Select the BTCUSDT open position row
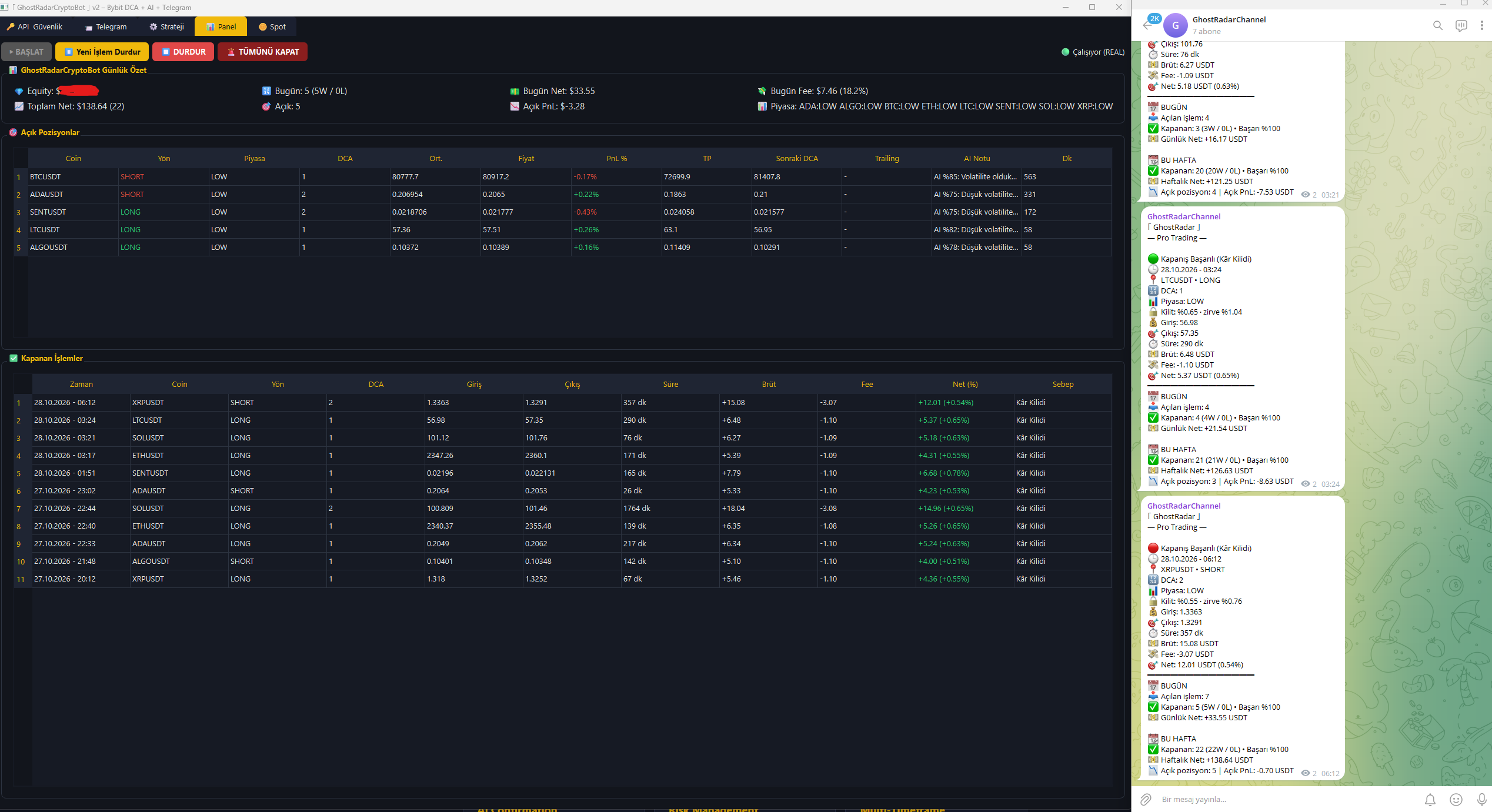The image size is (1492, 812). (563, 176)
